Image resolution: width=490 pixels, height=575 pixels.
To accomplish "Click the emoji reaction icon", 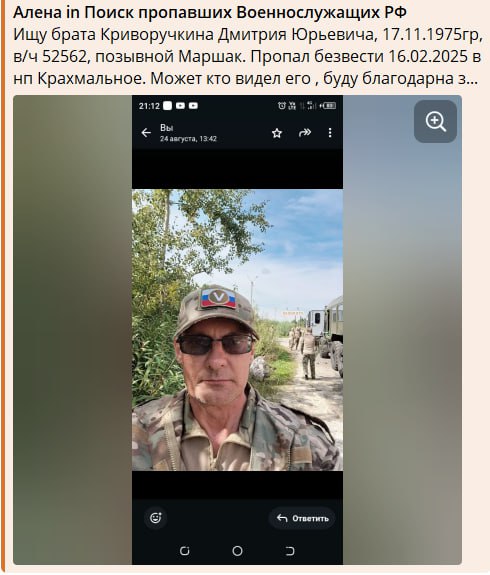I will tap(156, 518).
